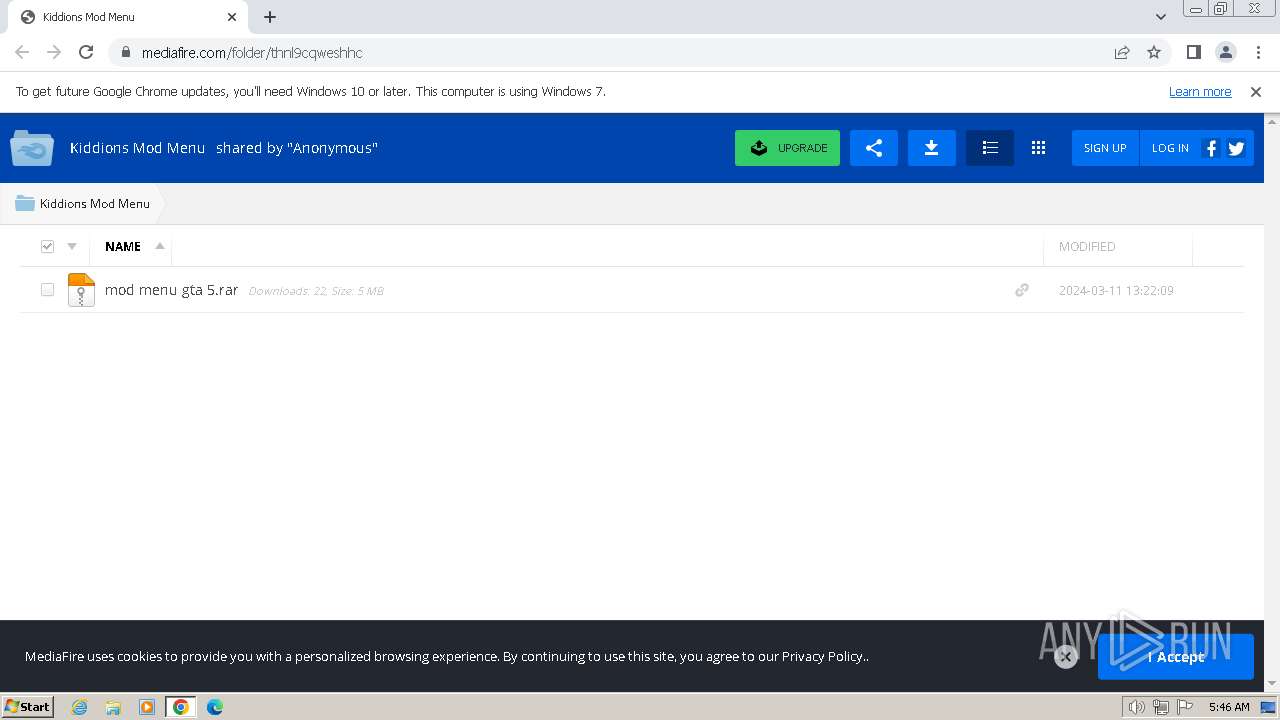Accept the cookie notice
Image resolution: width=1280 pixels, height=720 pixels.
click(1175, 657)
